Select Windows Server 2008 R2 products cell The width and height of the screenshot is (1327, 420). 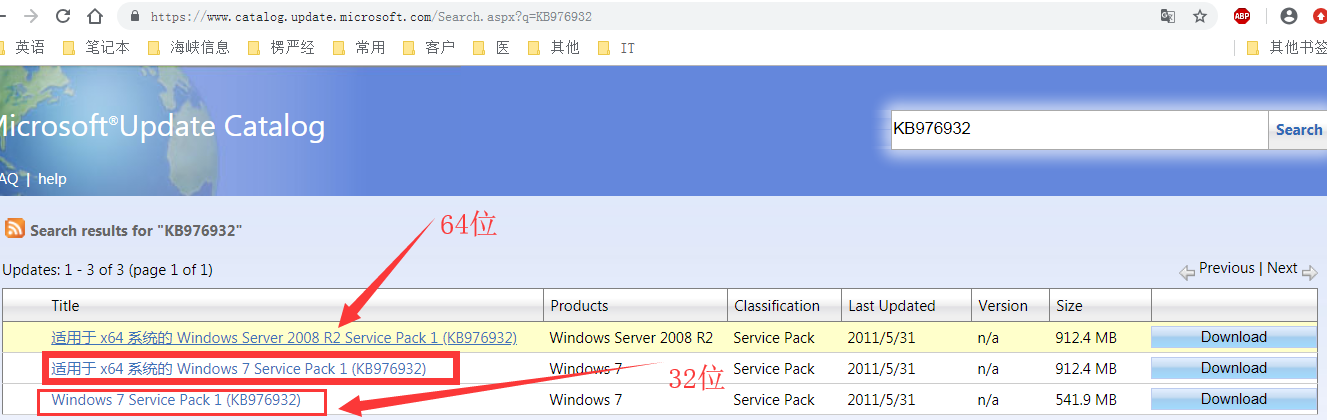click(631, 338)
